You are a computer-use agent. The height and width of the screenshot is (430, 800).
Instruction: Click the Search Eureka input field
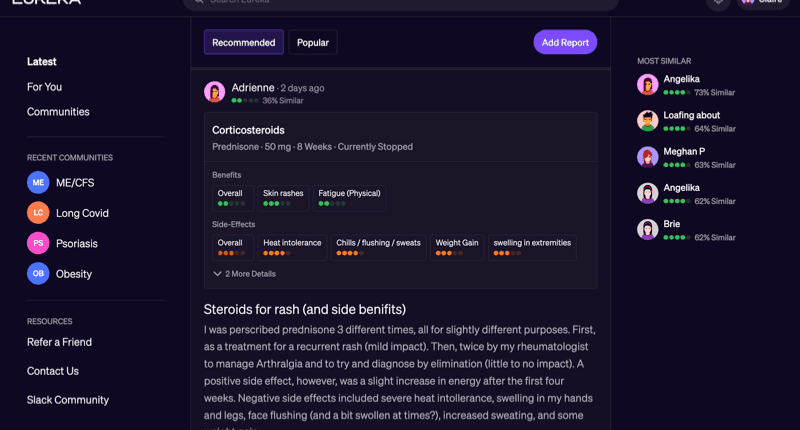pos(400,3)
